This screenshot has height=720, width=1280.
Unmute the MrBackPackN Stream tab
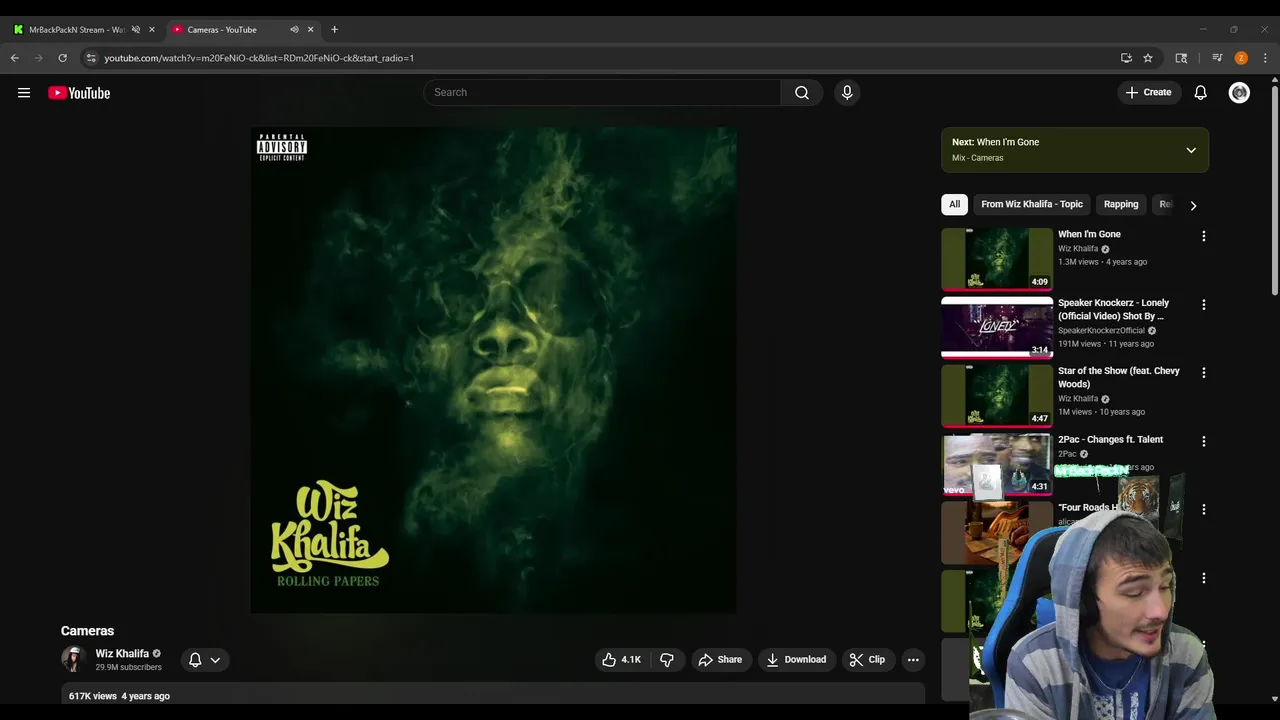pyautogui.click(x=136, y=29)
